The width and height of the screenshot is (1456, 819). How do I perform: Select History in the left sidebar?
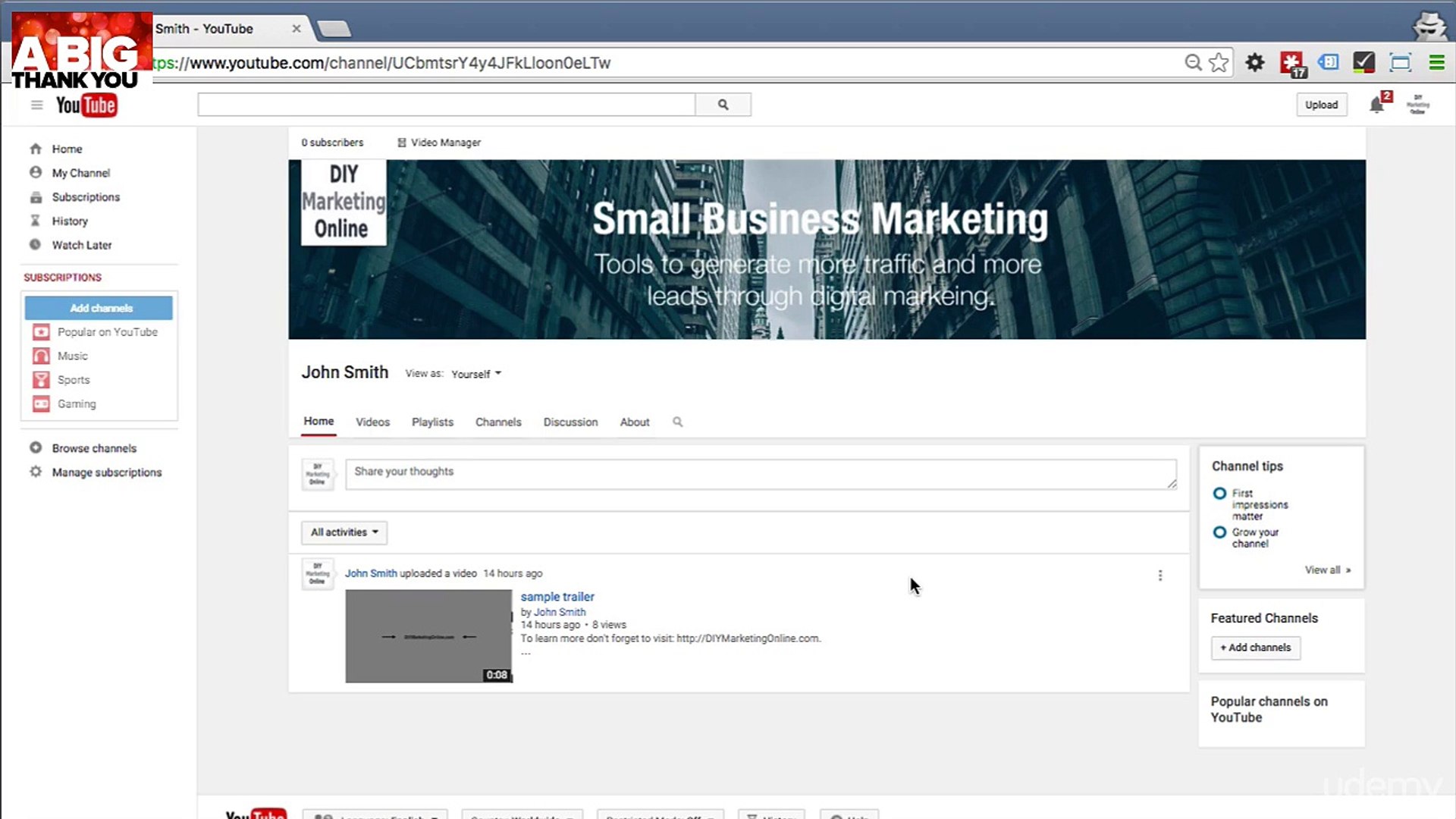[70, 221]
